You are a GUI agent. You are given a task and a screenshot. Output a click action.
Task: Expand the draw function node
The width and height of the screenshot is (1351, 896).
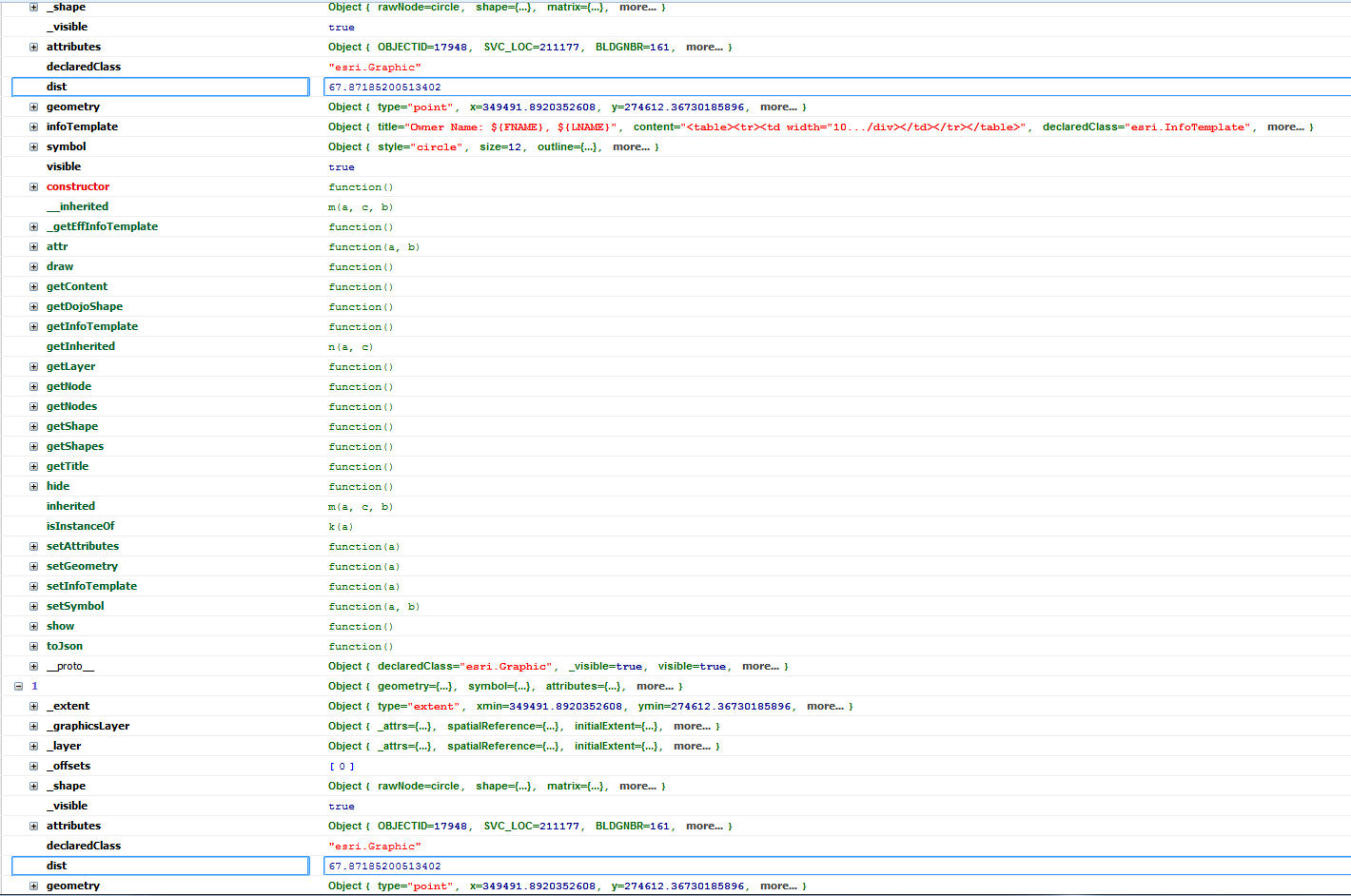click(x=33, y=266)
